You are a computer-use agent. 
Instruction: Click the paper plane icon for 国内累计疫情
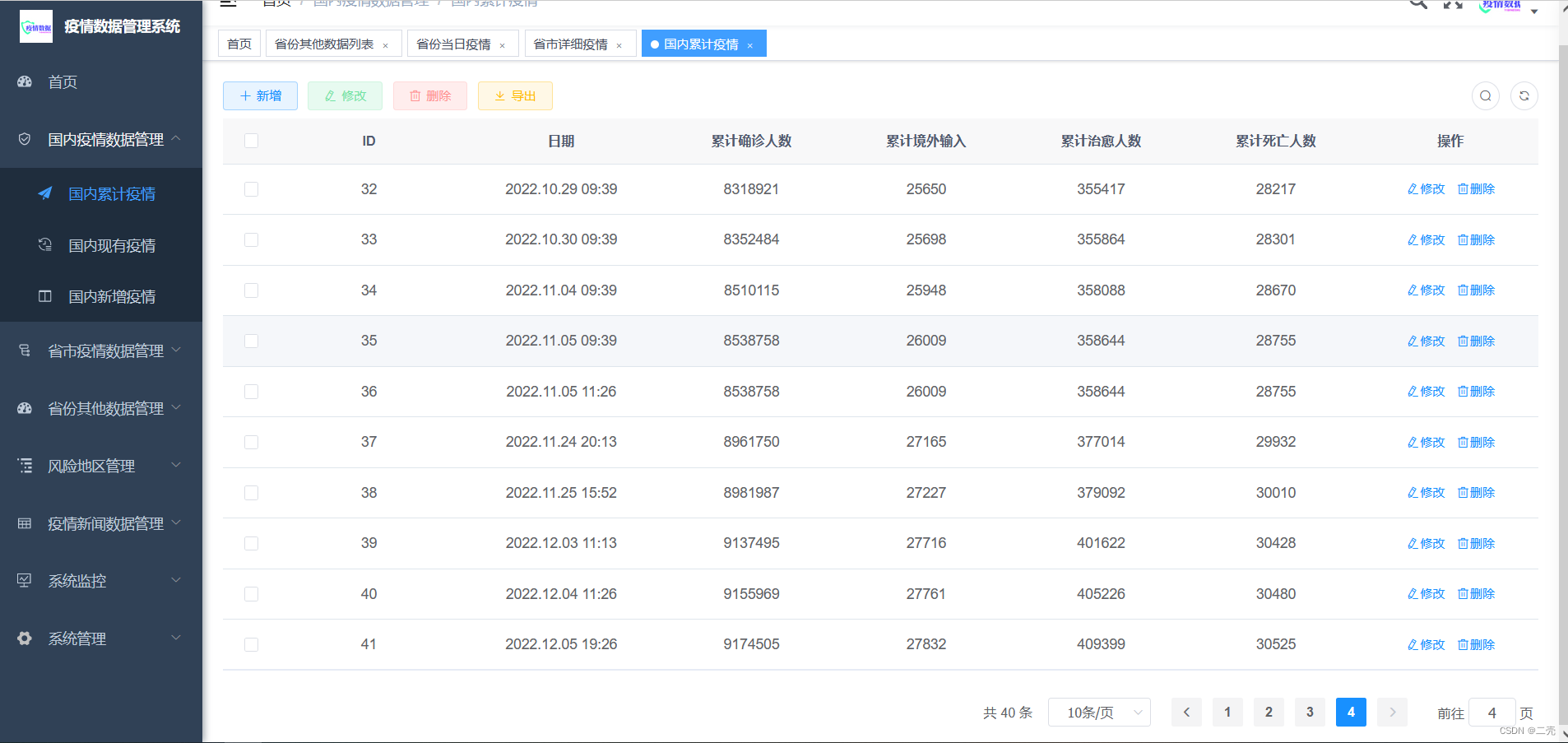tap(45, 193)
